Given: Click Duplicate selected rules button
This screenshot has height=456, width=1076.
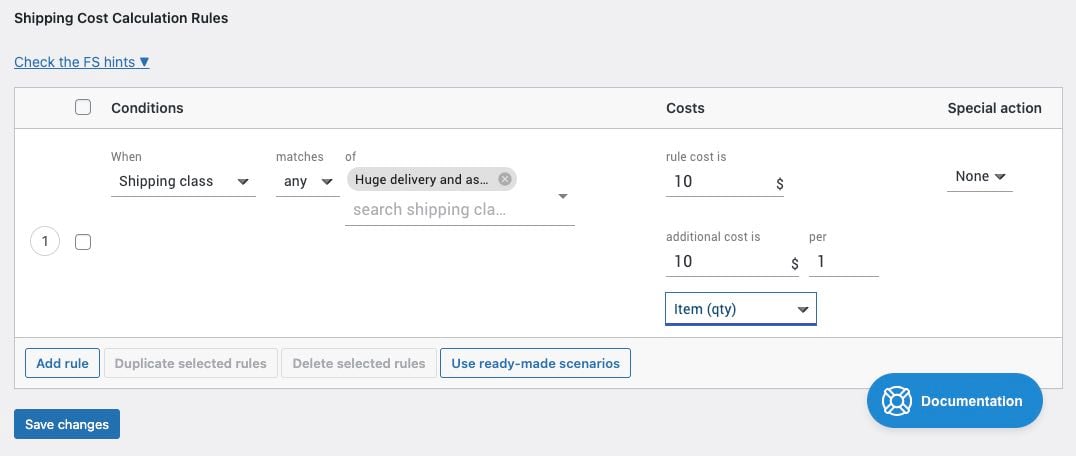Looking at the screenshot, I should point(191,363).
